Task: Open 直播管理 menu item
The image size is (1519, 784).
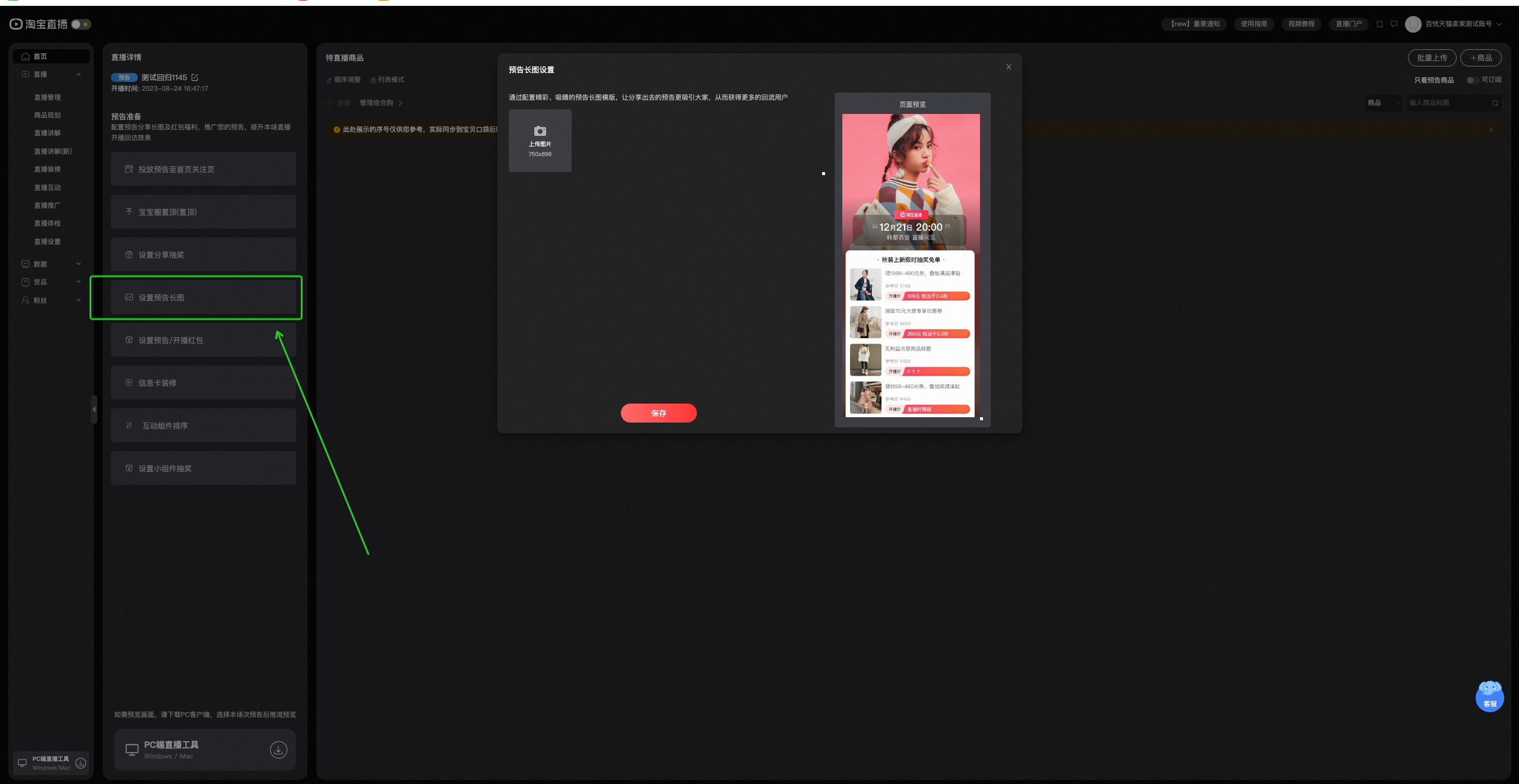Action: click(47, 97)
